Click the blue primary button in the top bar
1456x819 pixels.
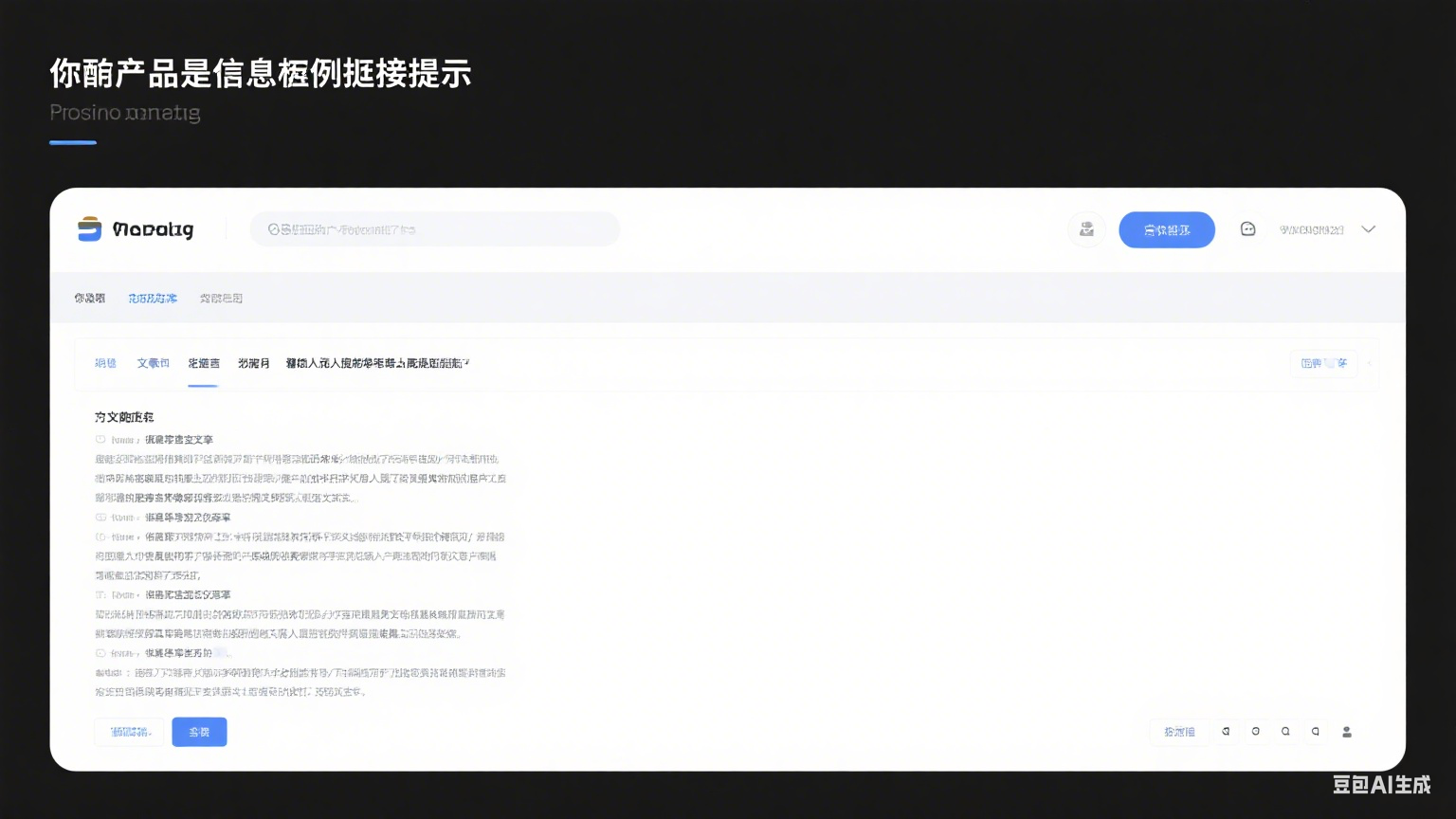tap(1167, 229)
